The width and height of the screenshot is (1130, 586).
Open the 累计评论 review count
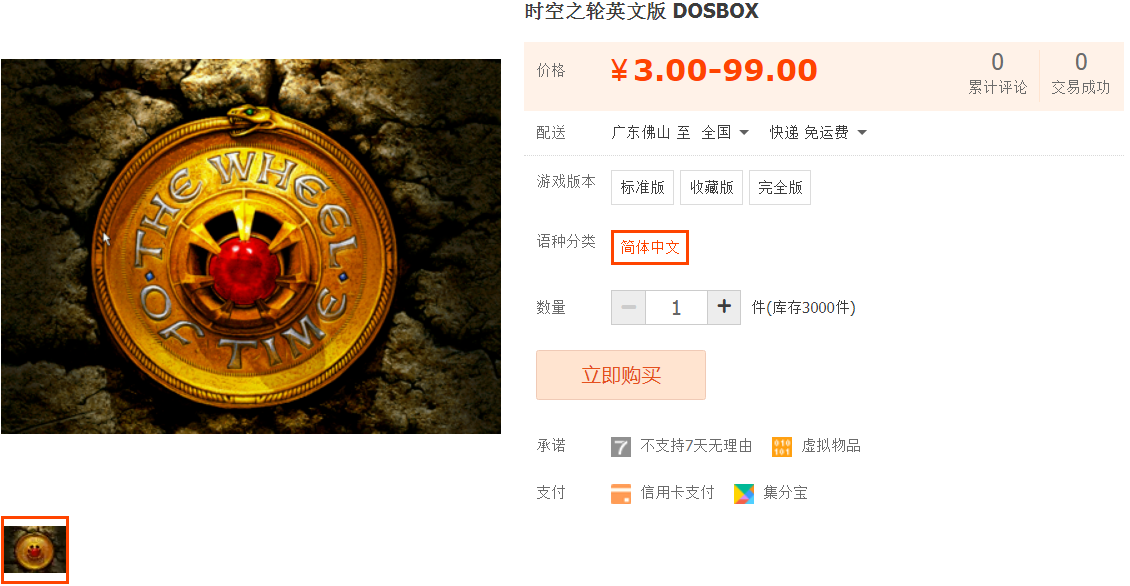click(x=997, y=74)
